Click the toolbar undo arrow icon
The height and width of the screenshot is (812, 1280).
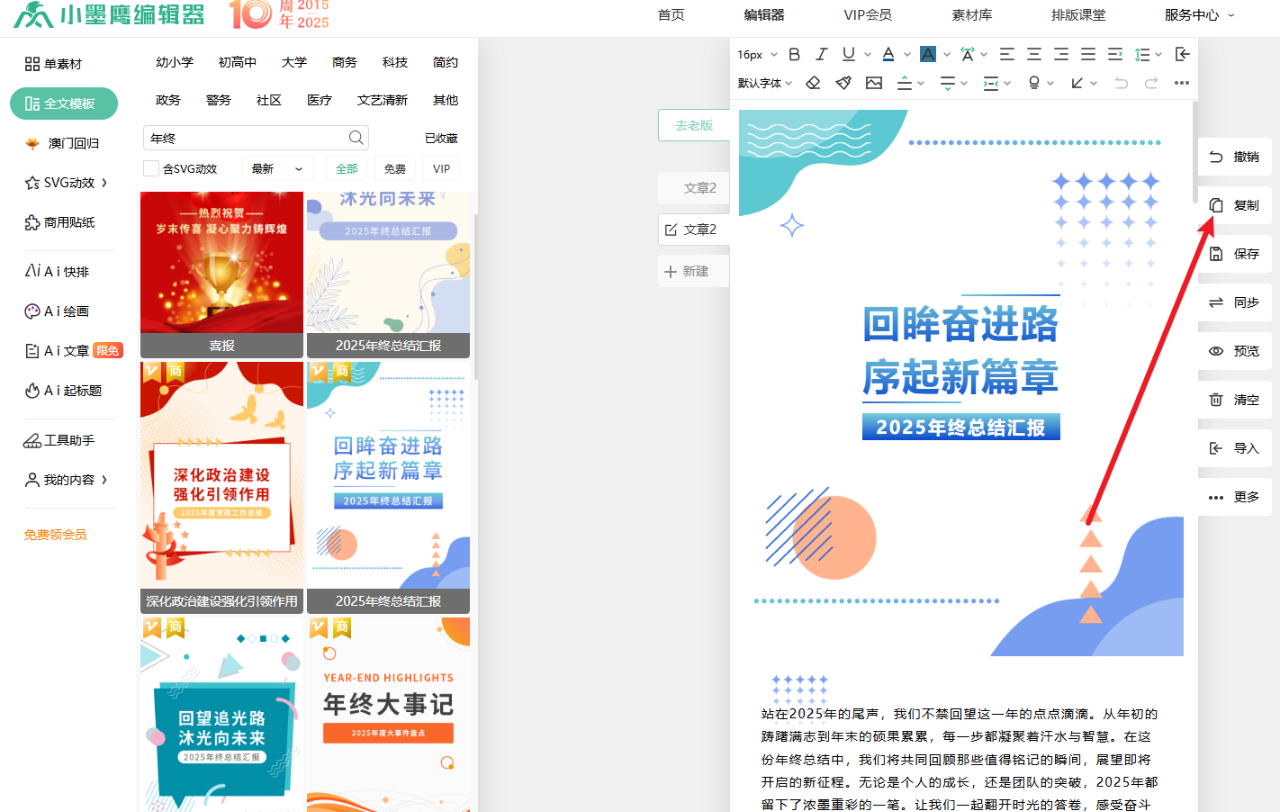[1122, 83]
